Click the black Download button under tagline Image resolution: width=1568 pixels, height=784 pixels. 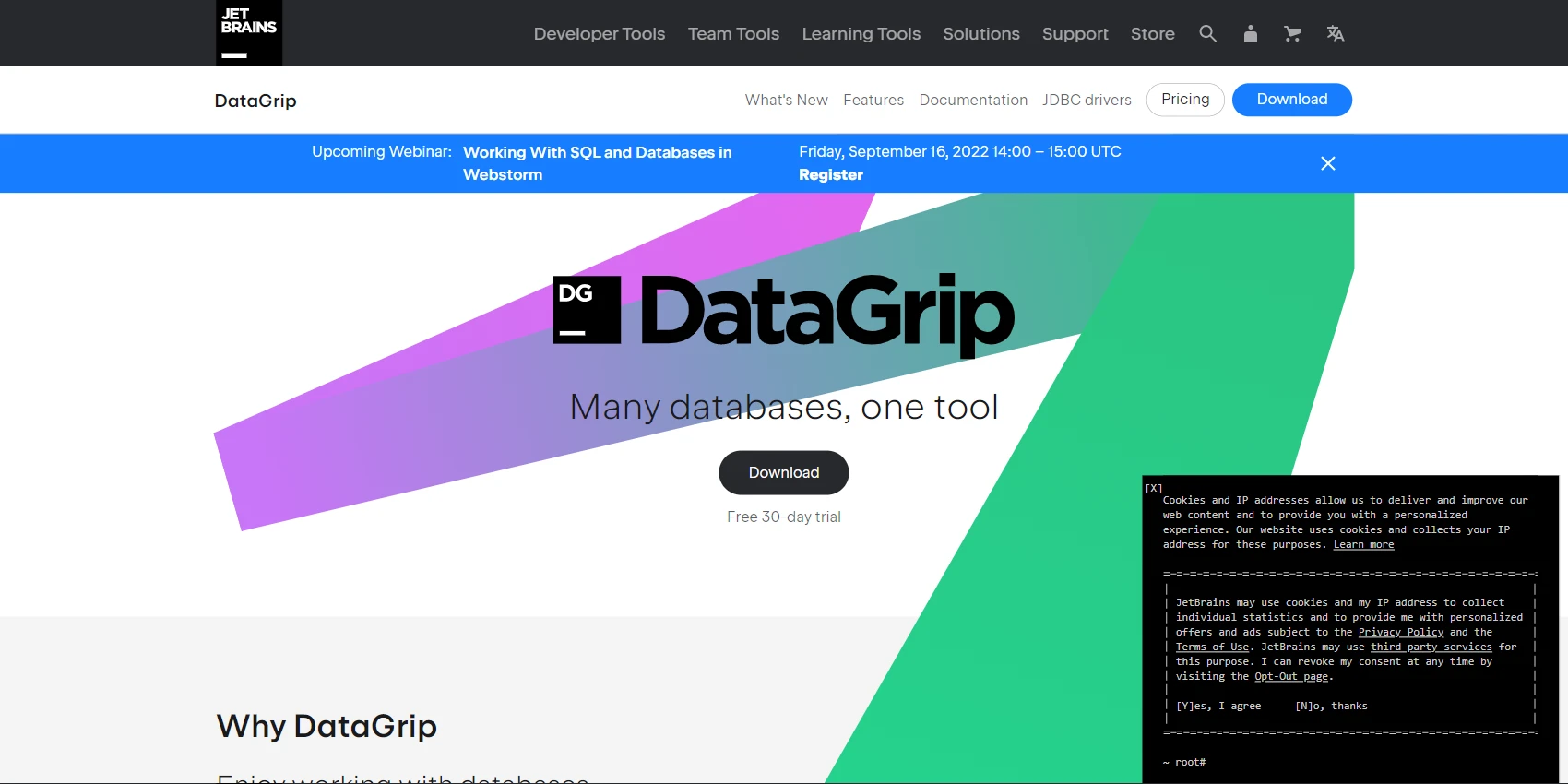[x=784, y=472]
